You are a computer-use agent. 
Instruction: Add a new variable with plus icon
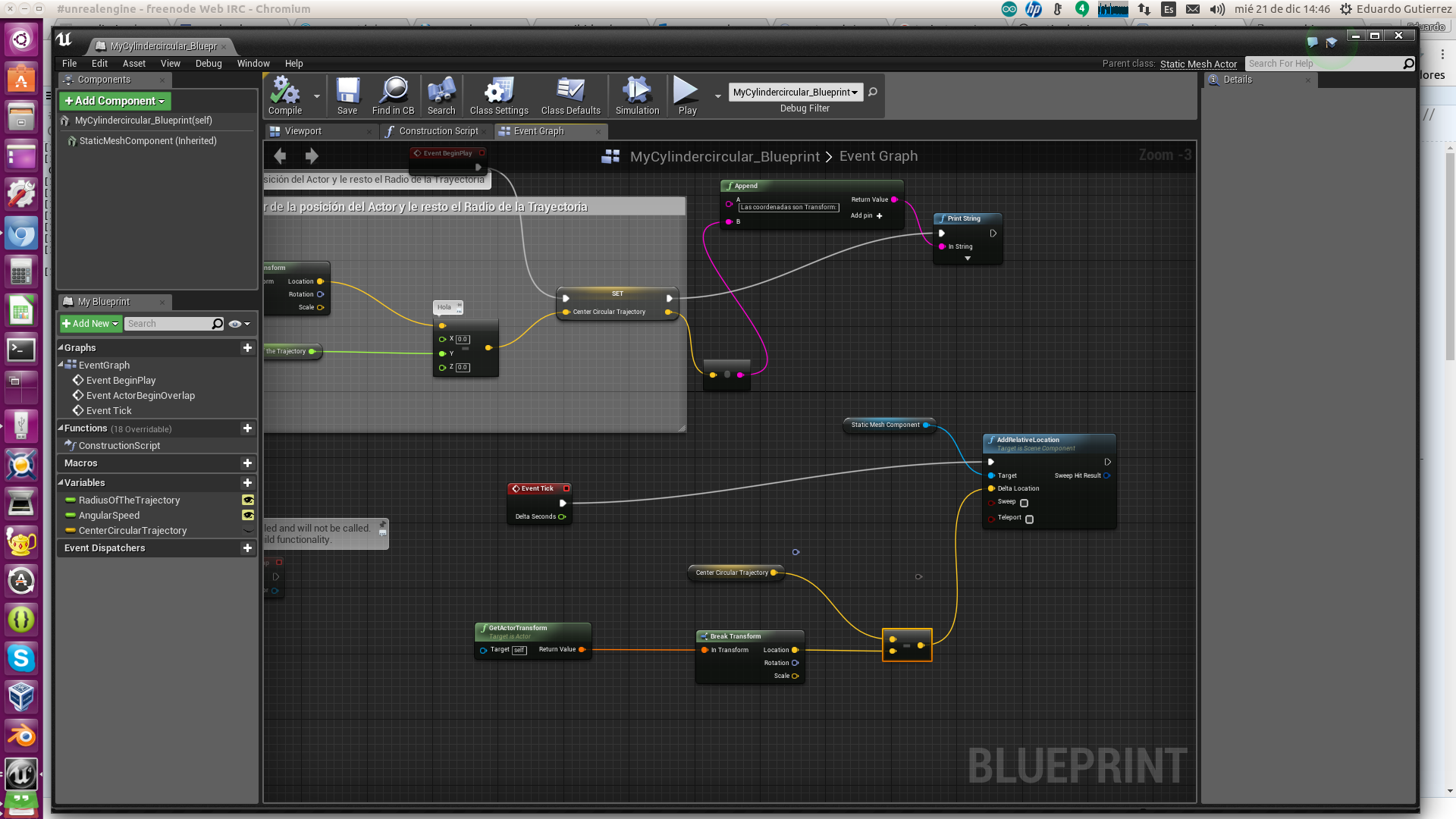pos(247,482)
